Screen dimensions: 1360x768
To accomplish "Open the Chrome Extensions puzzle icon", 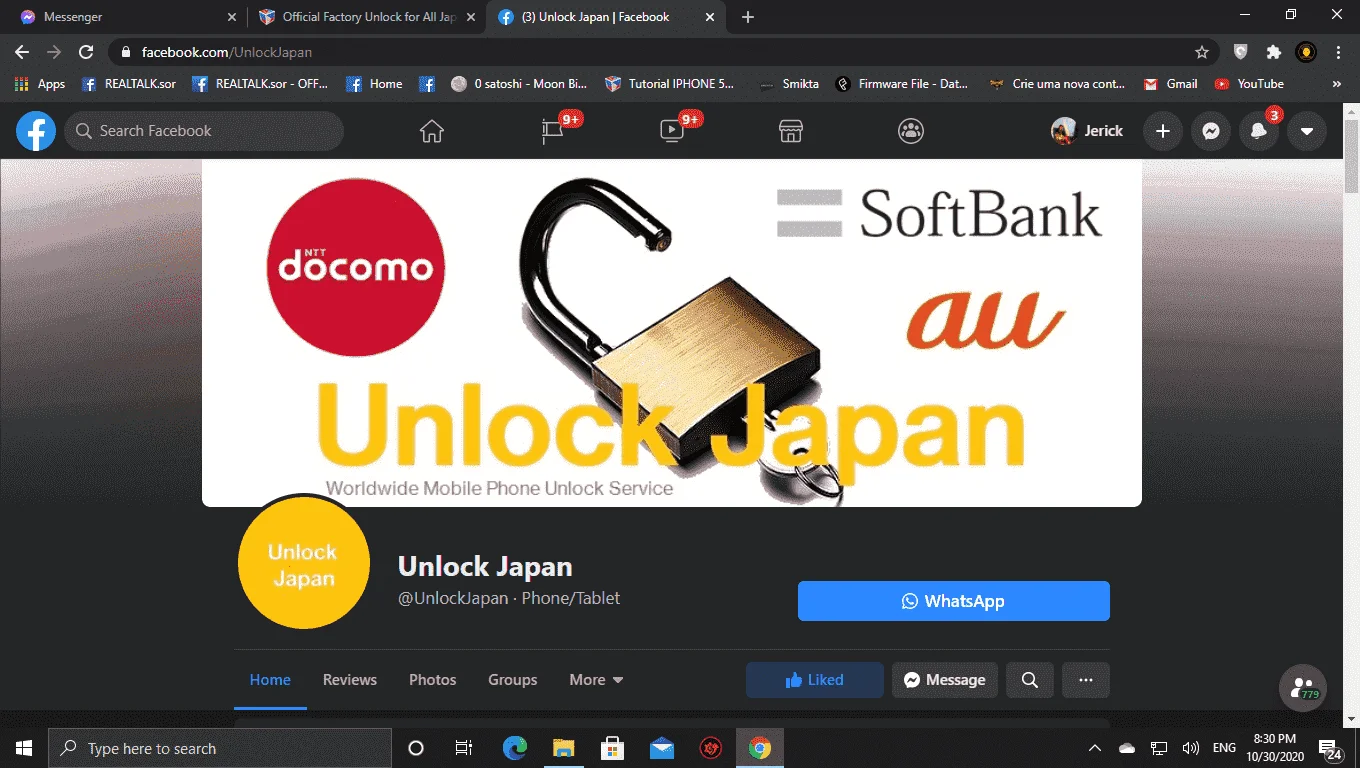I will 1273,52.
